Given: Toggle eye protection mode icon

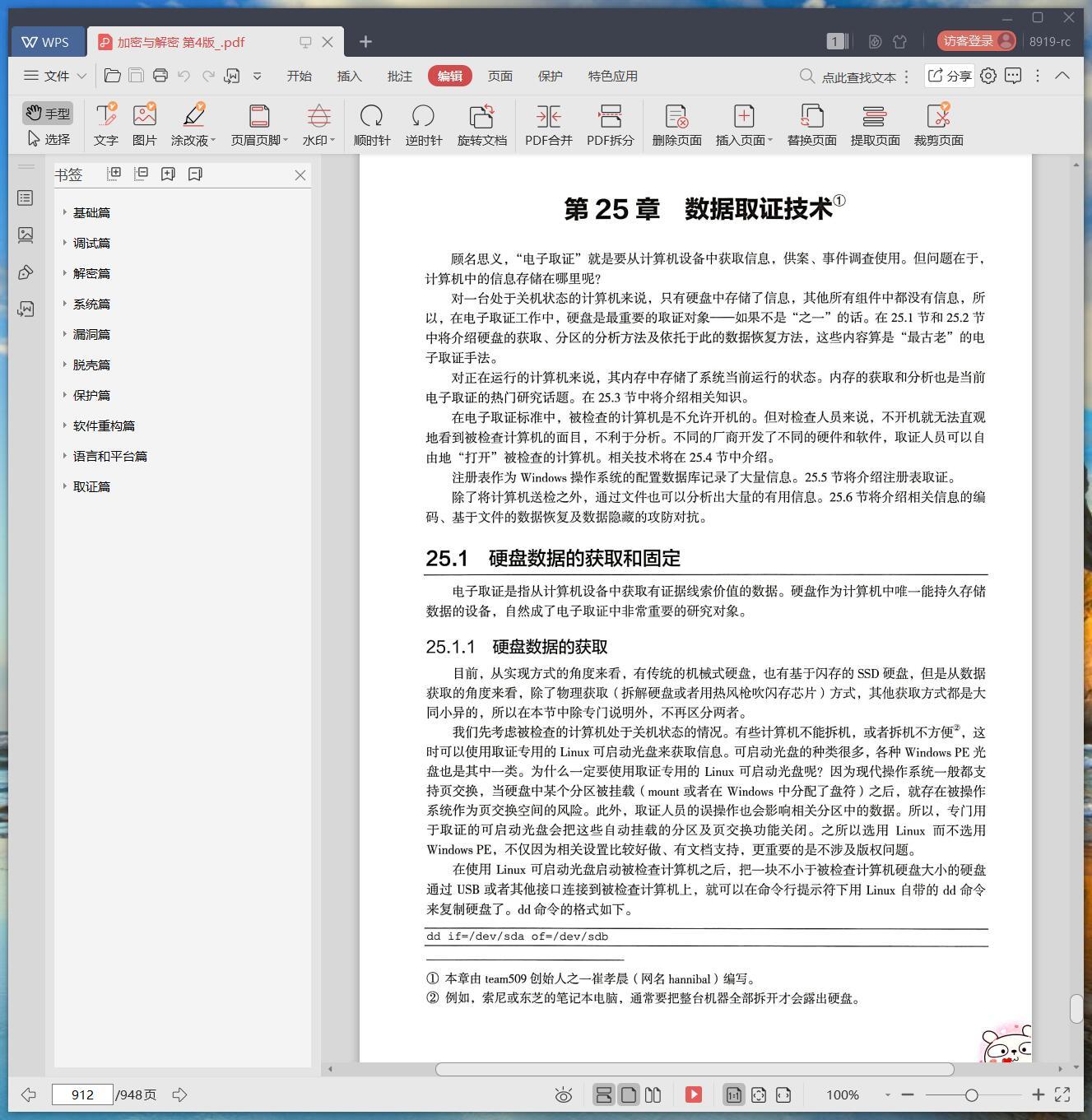Looking at the screenshot, I should coord(564,1094).
